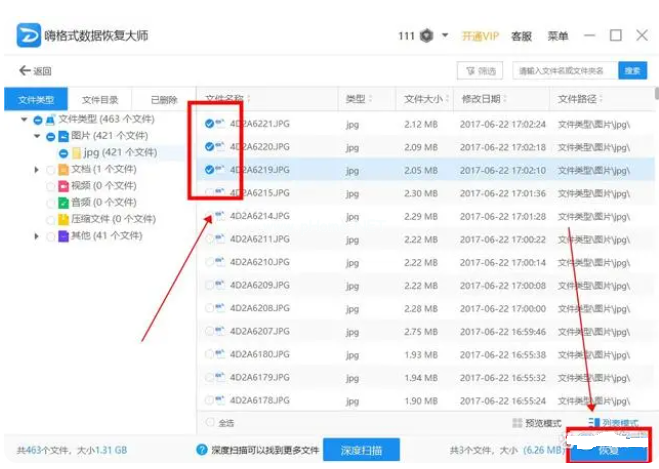Click the file name search input field
Viewport: 659px width, 469px height.
click(565, 71)
